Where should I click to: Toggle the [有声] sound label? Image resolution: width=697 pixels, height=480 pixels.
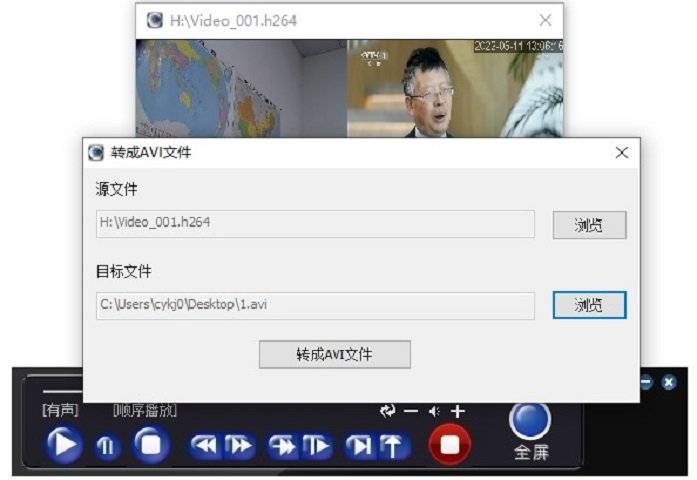tap(60, 410)
